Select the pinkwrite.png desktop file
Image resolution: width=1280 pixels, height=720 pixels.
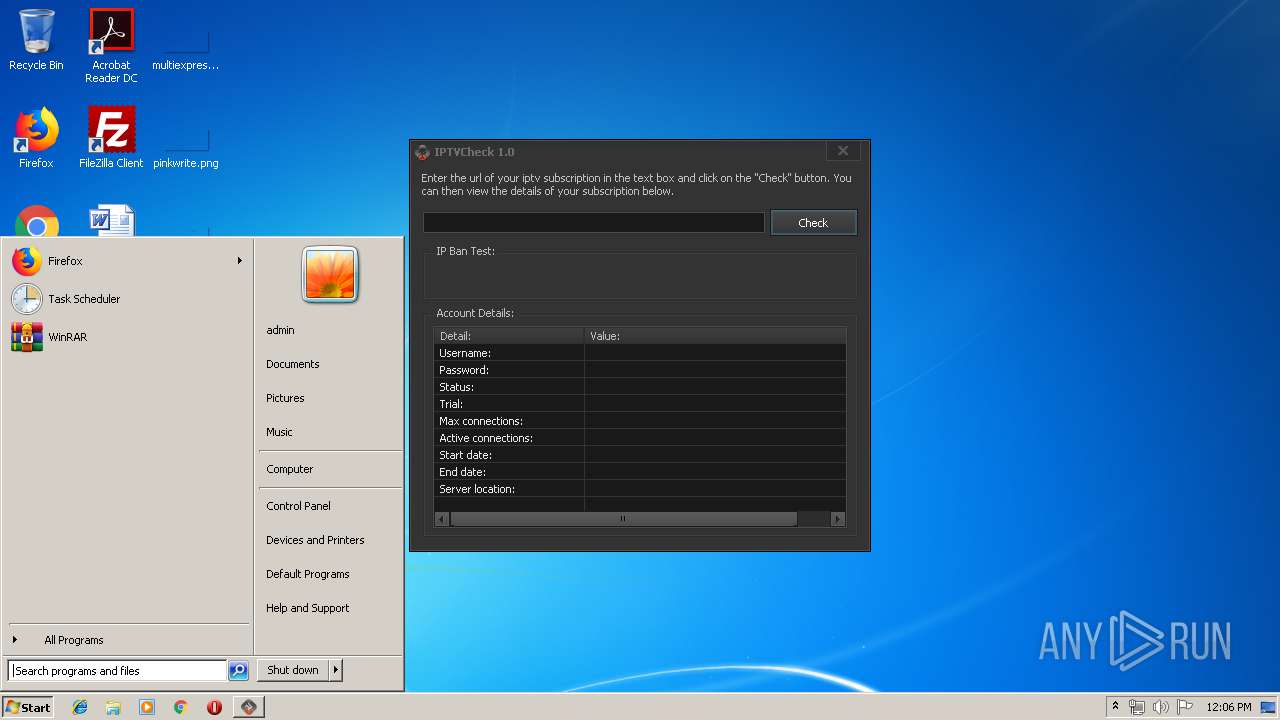click(x=186, y=145)
